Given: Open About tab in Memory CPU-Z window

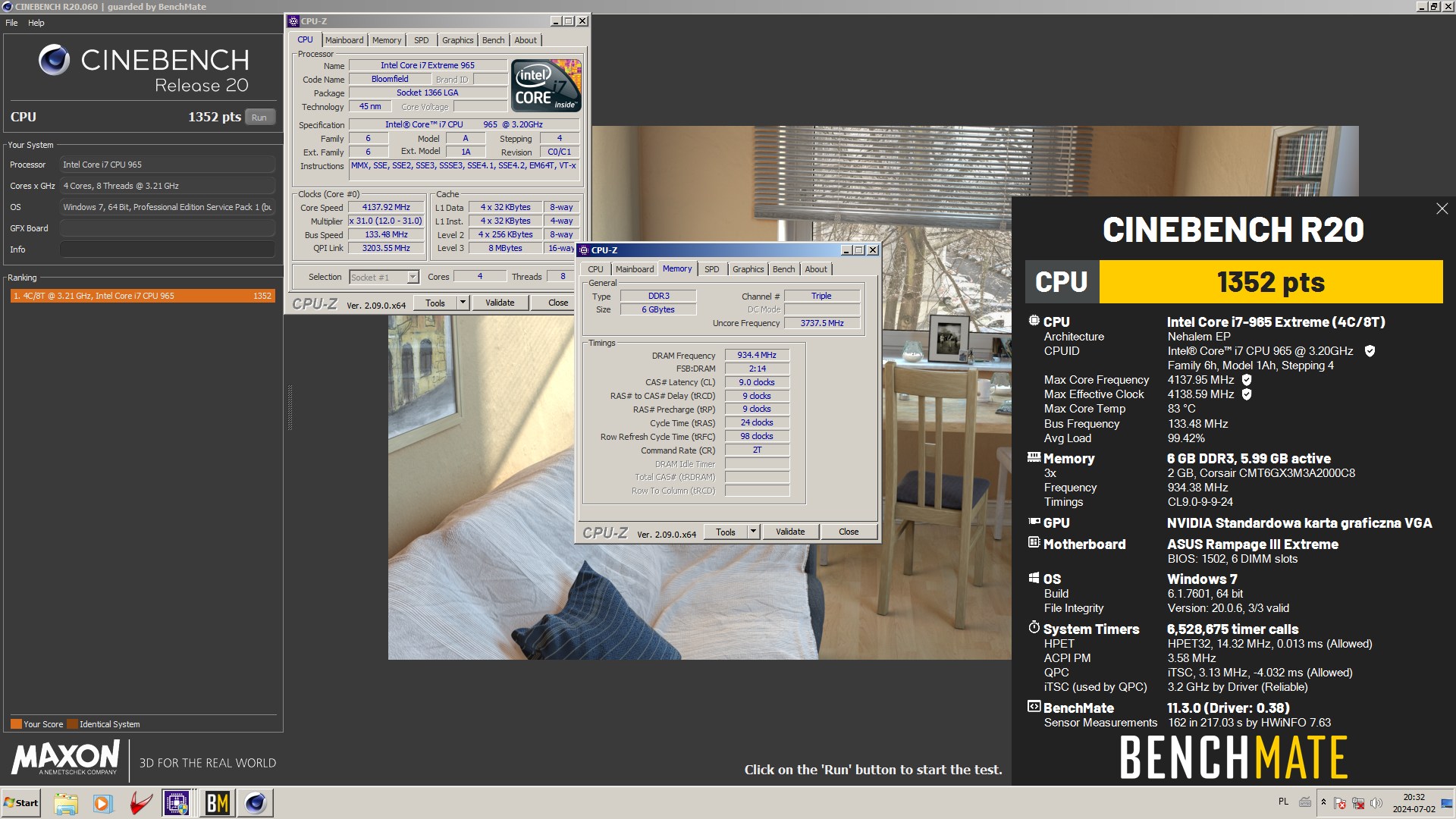Looking at the screenshot, I should point(816,269).
